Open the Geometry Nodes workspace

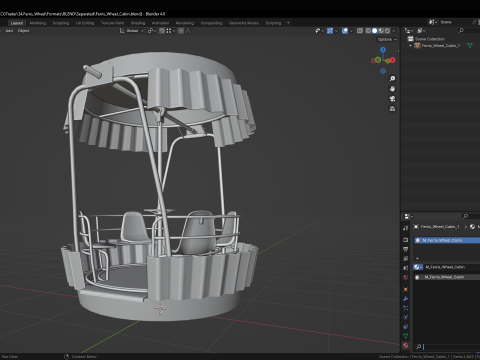244,23
